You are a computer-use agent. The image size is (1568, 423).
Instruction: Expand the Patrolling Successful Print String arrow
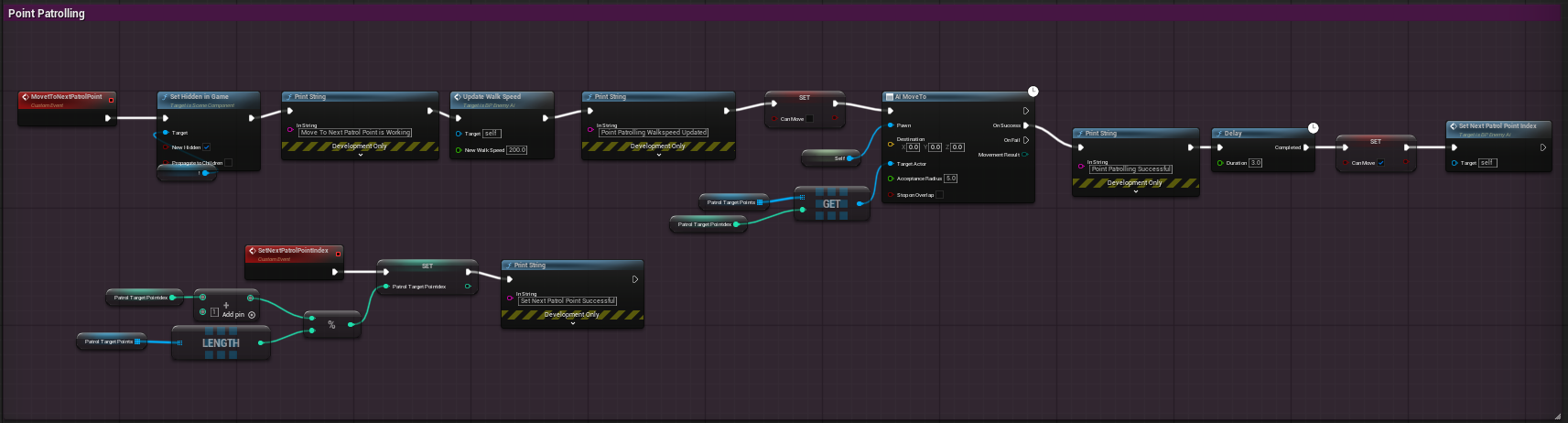[x=1136, y=191]
